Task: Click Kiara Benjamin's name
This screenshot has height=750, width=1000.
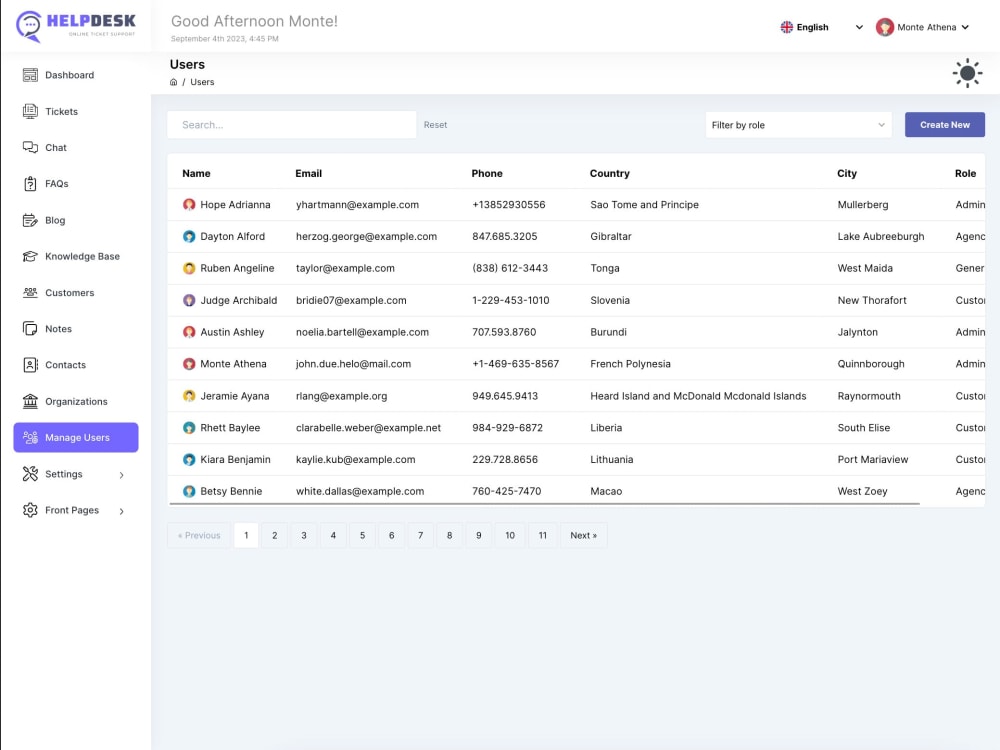Action: pos(235,459)
